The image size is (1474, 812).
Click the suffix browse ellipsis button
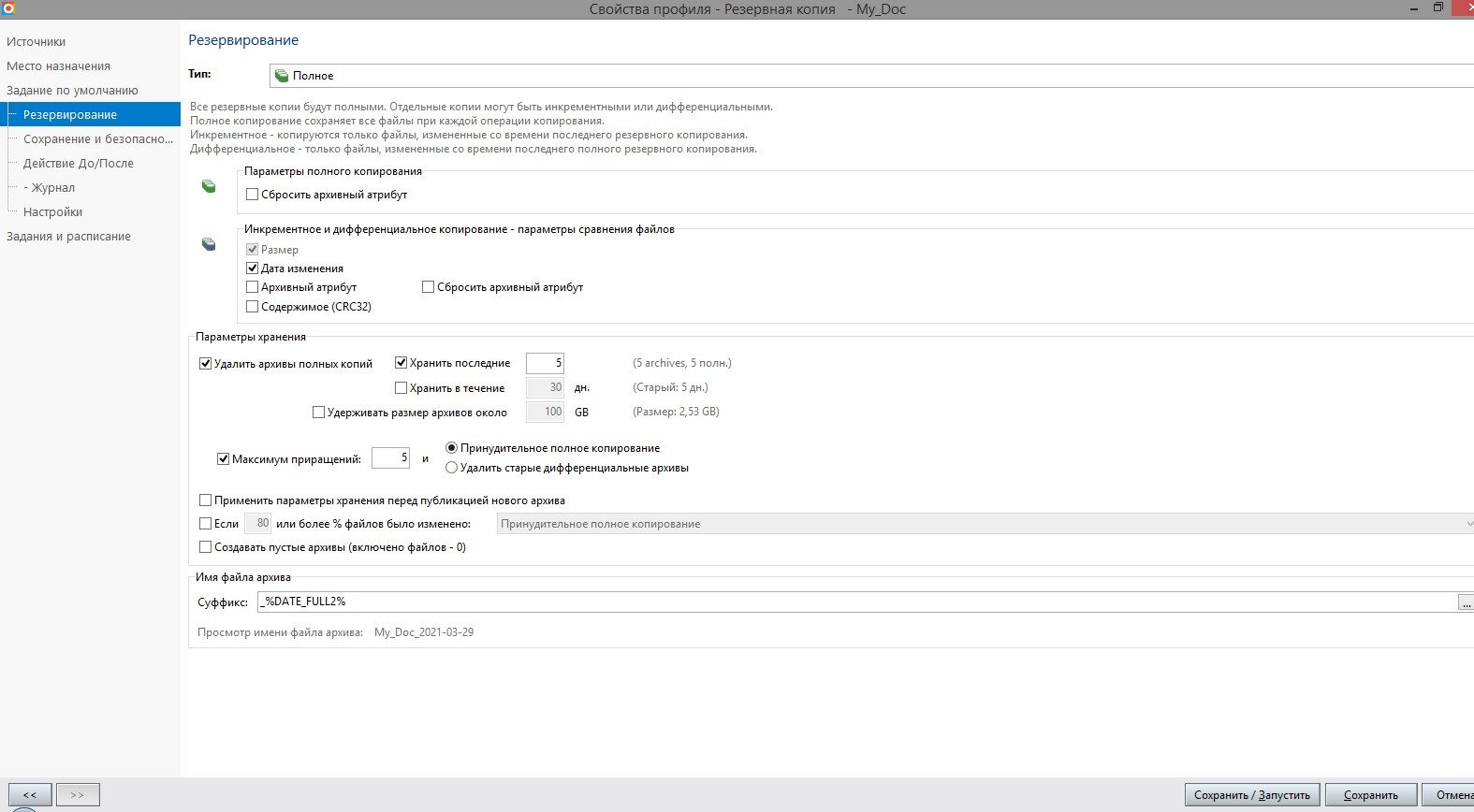pyautogui.click(x=1465, y=603)
